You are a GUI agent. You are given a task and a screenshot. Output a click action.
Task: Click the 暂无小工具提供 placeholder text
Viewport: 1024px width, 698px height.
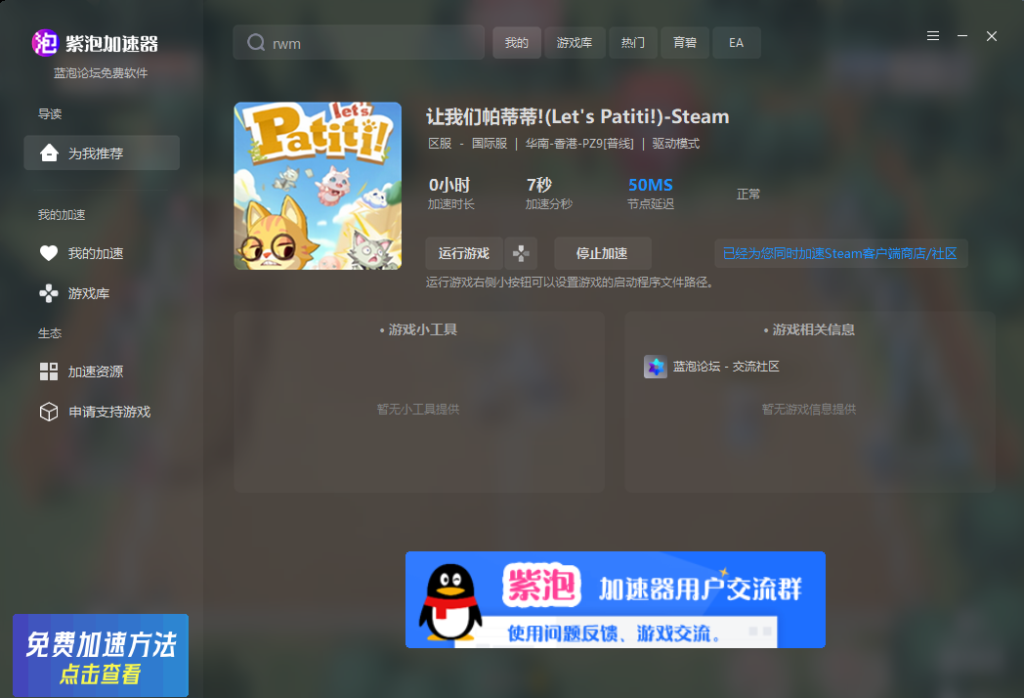[x=418, y=409]
